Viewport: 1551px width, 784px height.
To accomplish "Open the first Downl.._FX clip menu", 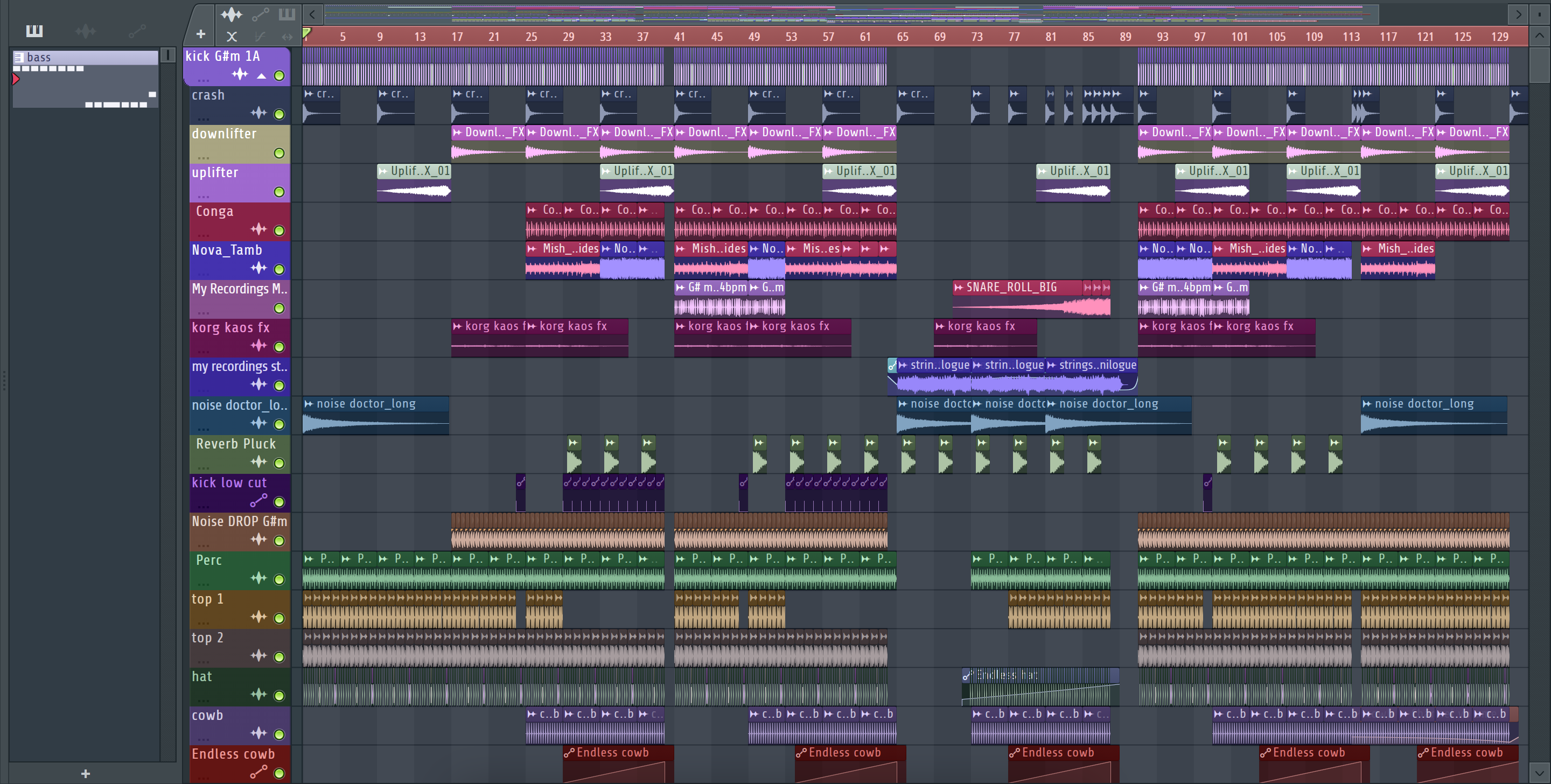I will (458, 132).
